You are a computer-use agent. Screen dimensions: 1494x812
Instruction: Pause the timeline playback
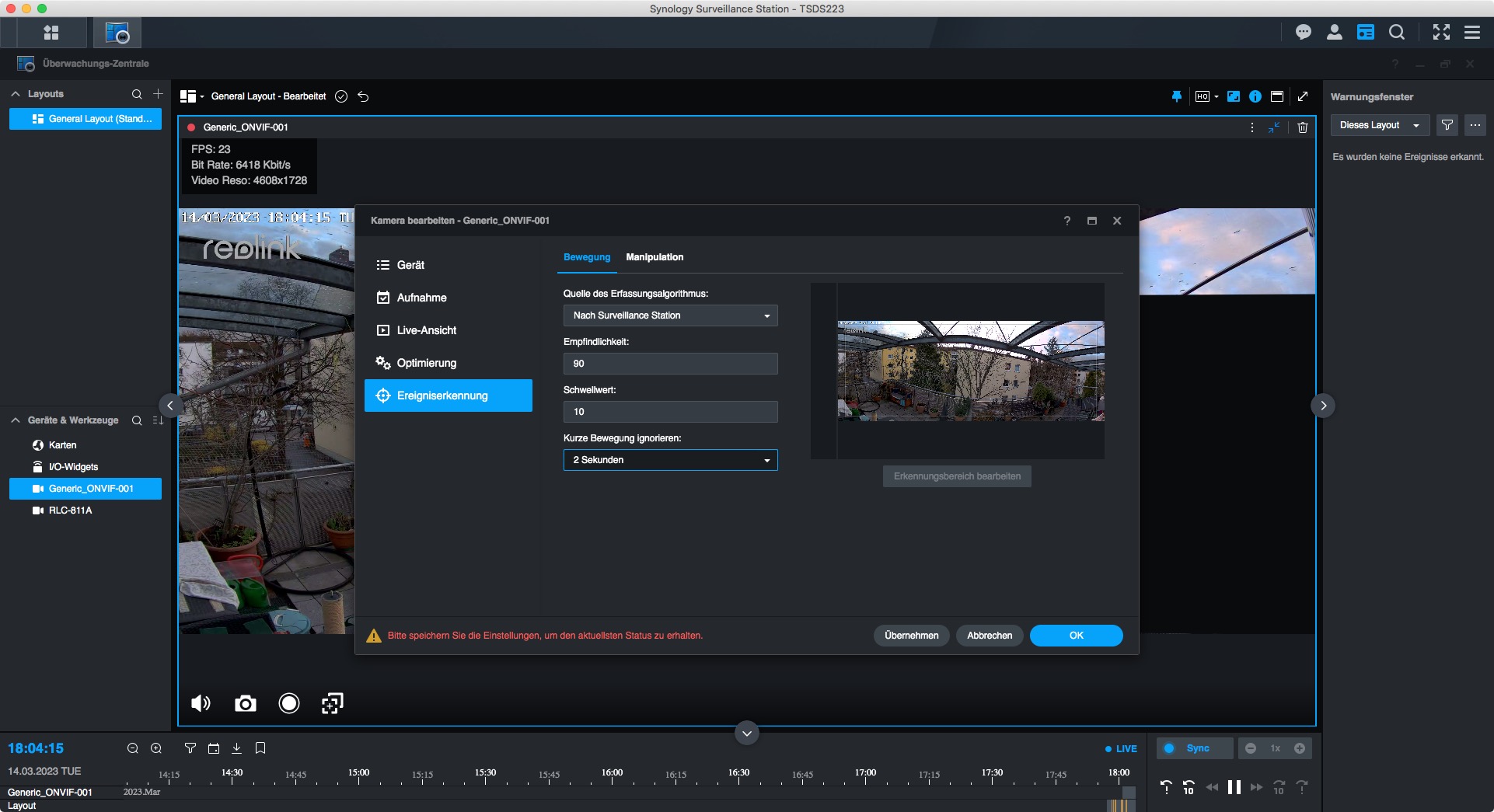pyautogui.click(x=1234, y=788)
